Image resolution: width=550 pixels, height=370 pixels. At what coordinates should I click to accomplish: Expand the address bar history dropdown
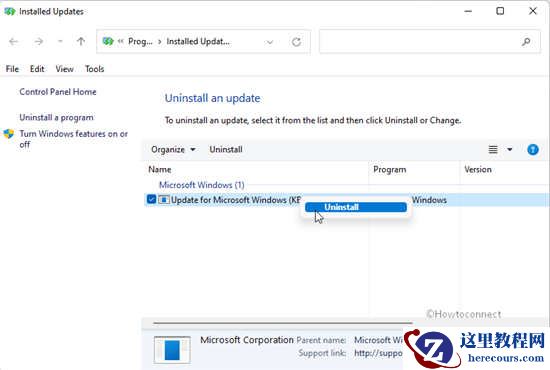(x=269, y=42)
